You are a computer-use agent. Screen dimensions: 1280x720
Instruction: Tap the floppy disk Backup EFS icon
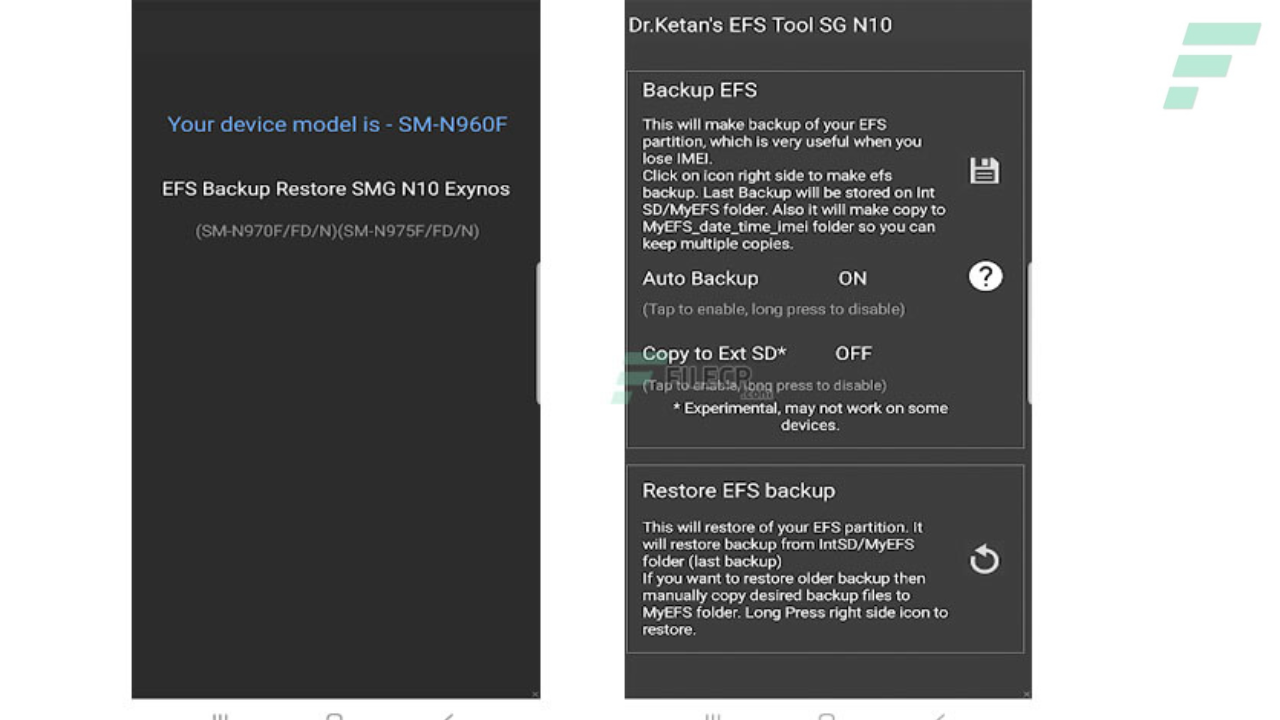(x=984, y=171)
